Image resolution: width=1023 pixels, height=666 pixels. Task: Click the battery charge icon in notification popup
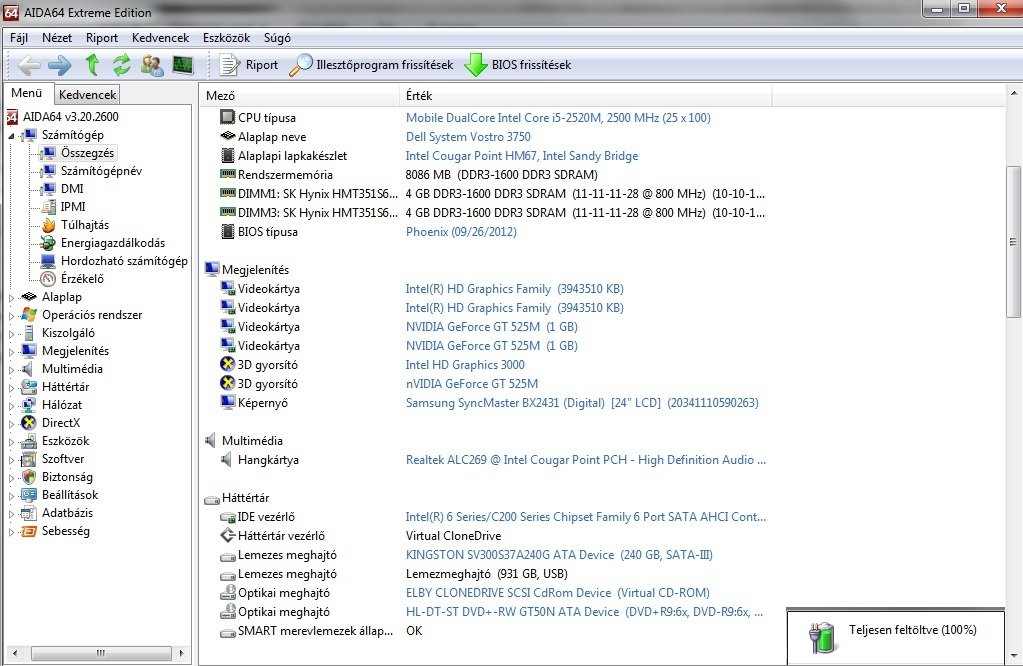[821, 637]
